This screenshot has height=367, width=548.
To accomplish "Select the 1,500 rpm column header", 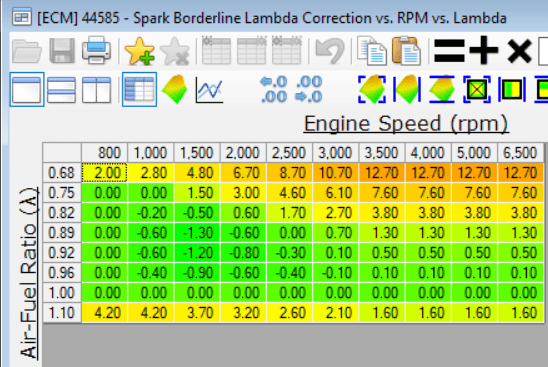I will (197, 152).
